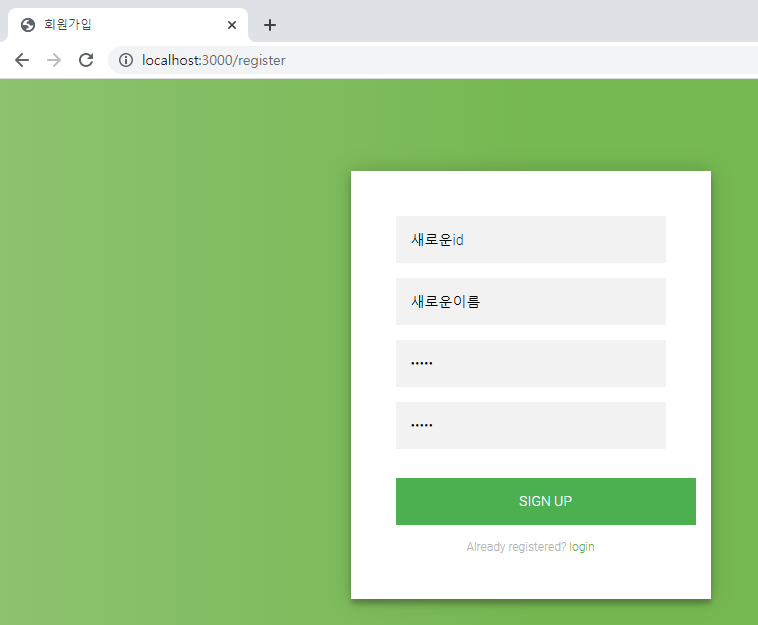Viewport: 758px width, 625px height.
Task: Follow the login link
Action: click(x=582, y=547)
